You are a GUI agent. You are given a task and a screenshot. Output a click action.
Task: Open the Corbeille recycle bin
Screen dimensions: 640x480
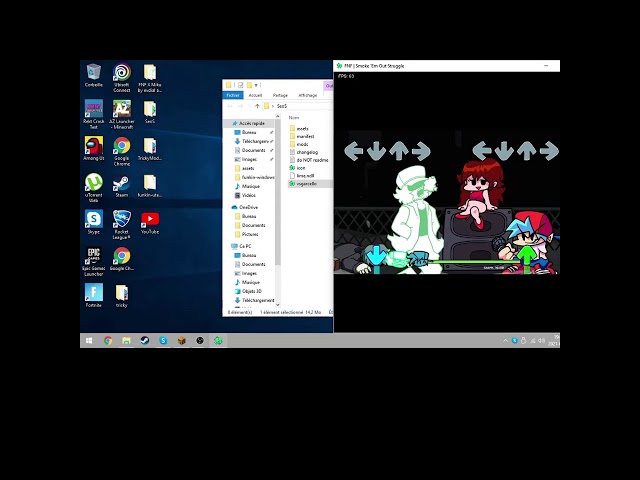(93, 73)
